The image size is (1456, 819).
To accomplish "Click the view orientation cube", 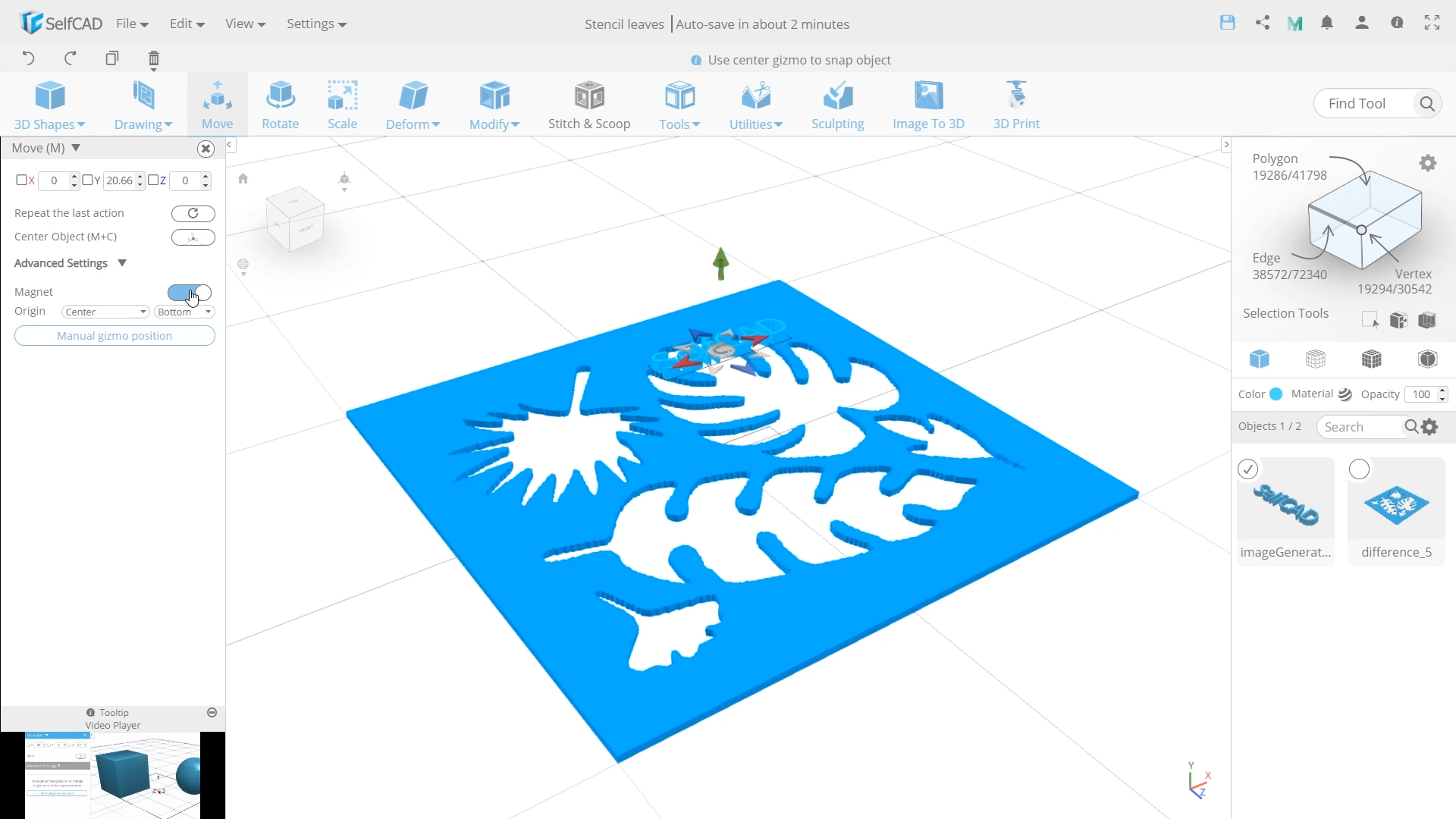I will point(296,218).
